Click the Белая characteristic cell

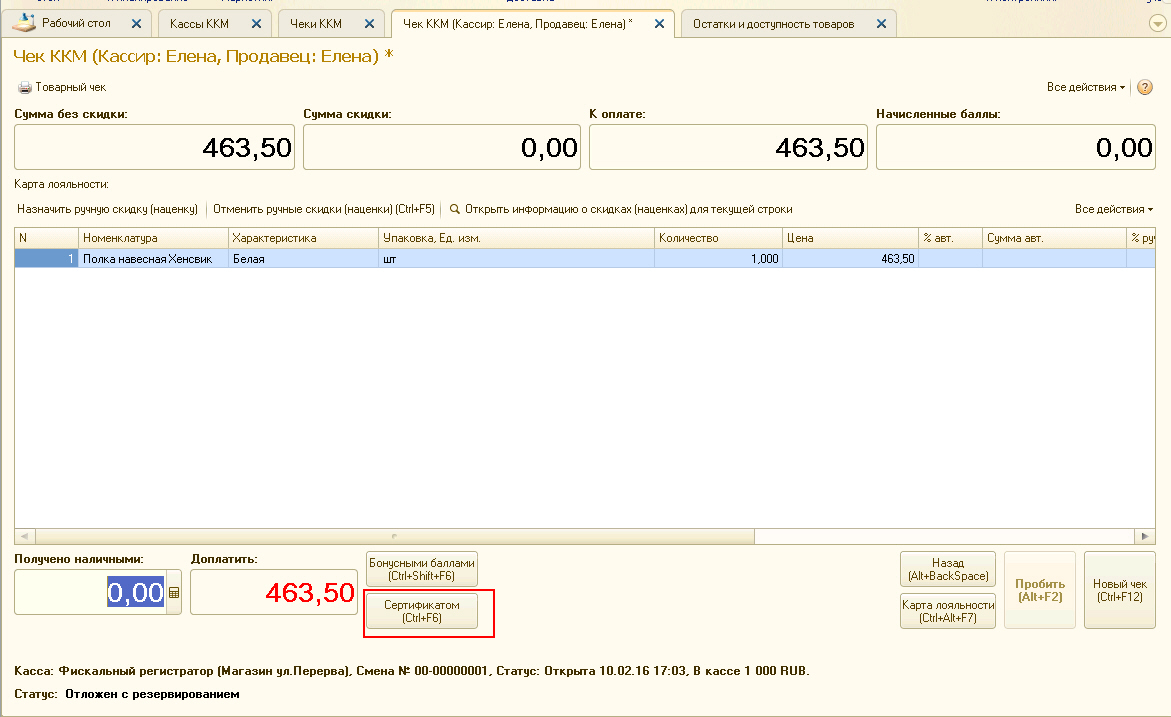[x=303, y=258]
